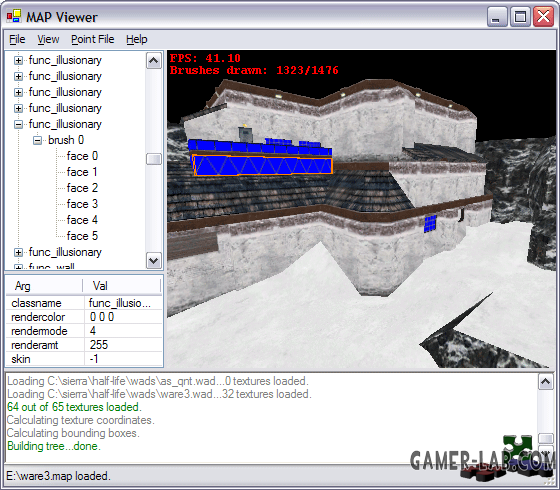The width and height of the screenshot is (560, 490).
Task: Select face 0 in the tree
Action: click(x=82, y=156)
